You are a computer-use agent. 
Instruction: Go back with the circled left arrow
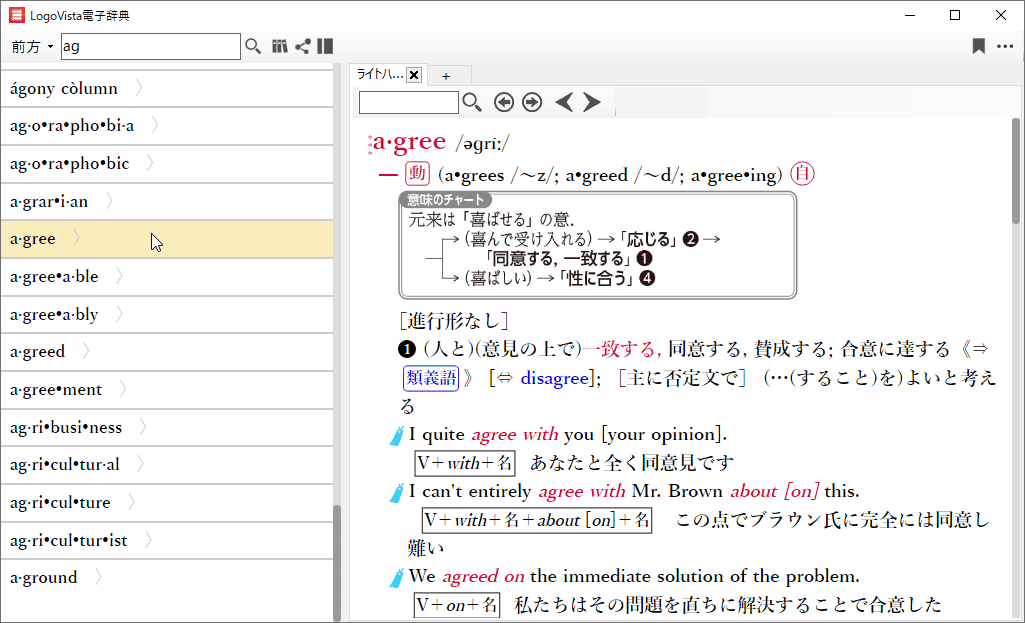[x=504, y=102]
